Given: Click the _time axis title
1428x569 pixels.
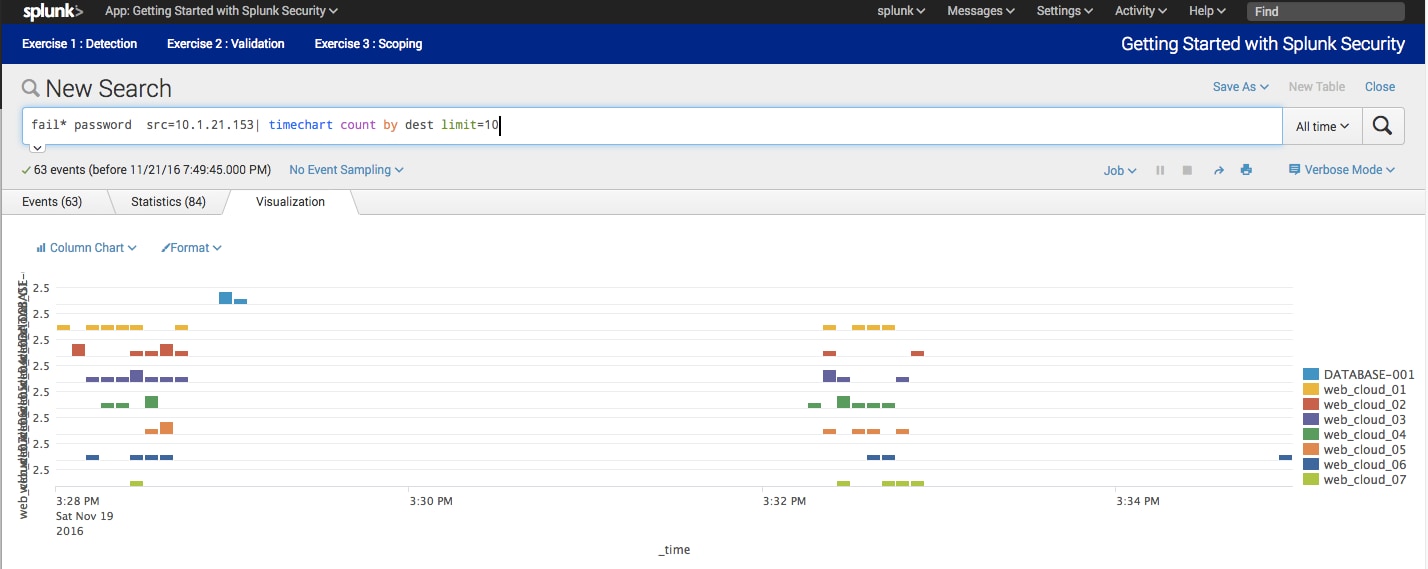Looking at the screenshot, I should (x=674, y=550).
